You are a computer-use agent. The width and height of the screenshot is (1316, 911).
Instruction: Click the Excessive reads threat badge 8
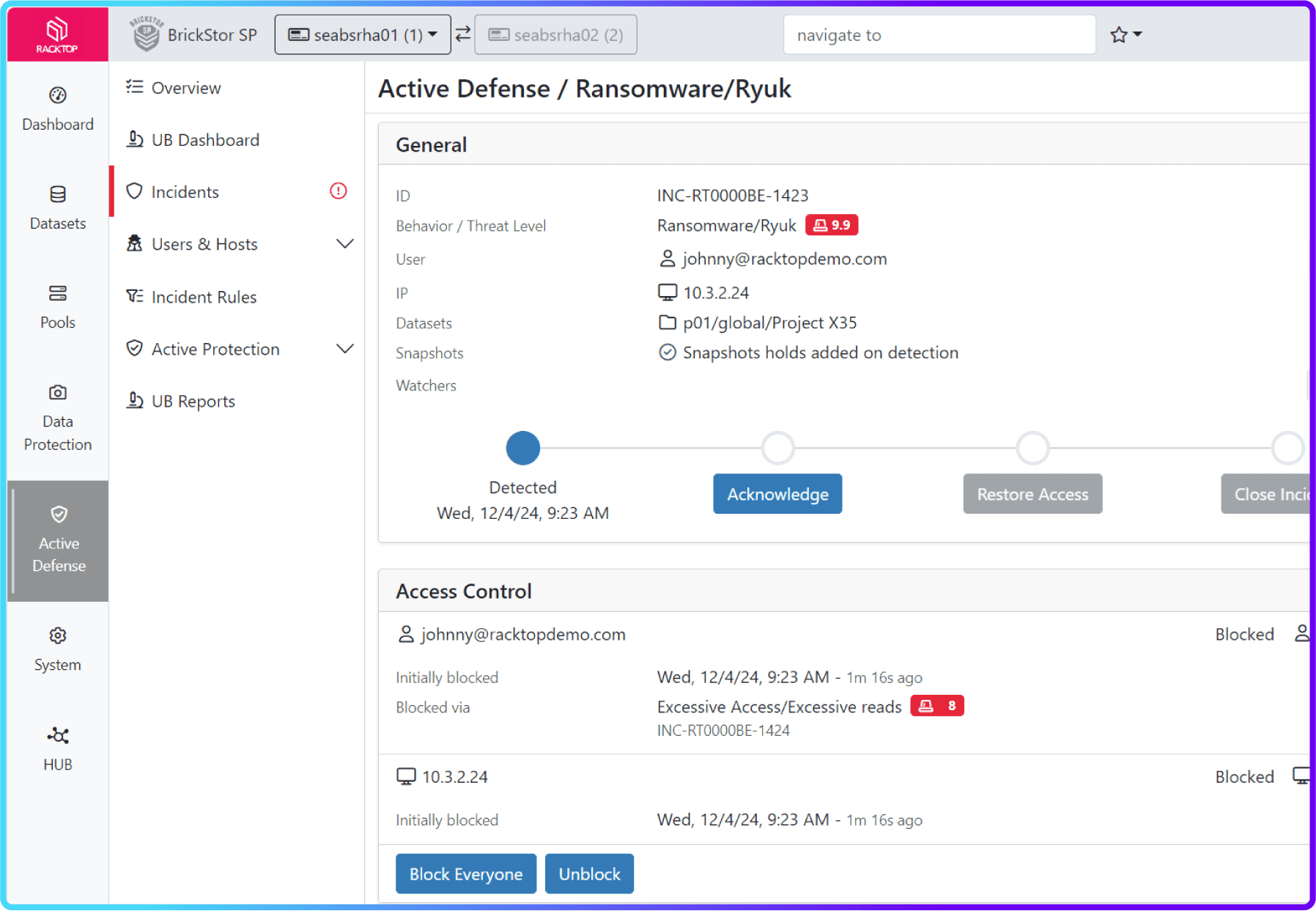click(937, 706)
